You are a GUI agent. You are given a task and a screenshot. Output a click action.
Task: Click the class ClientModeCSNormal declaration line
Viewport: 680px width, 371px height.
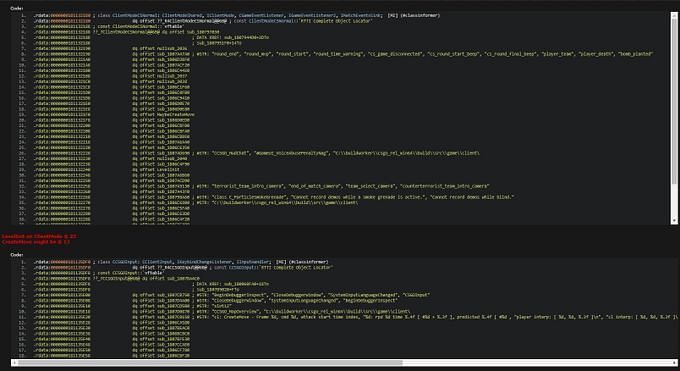pos(237,15)
